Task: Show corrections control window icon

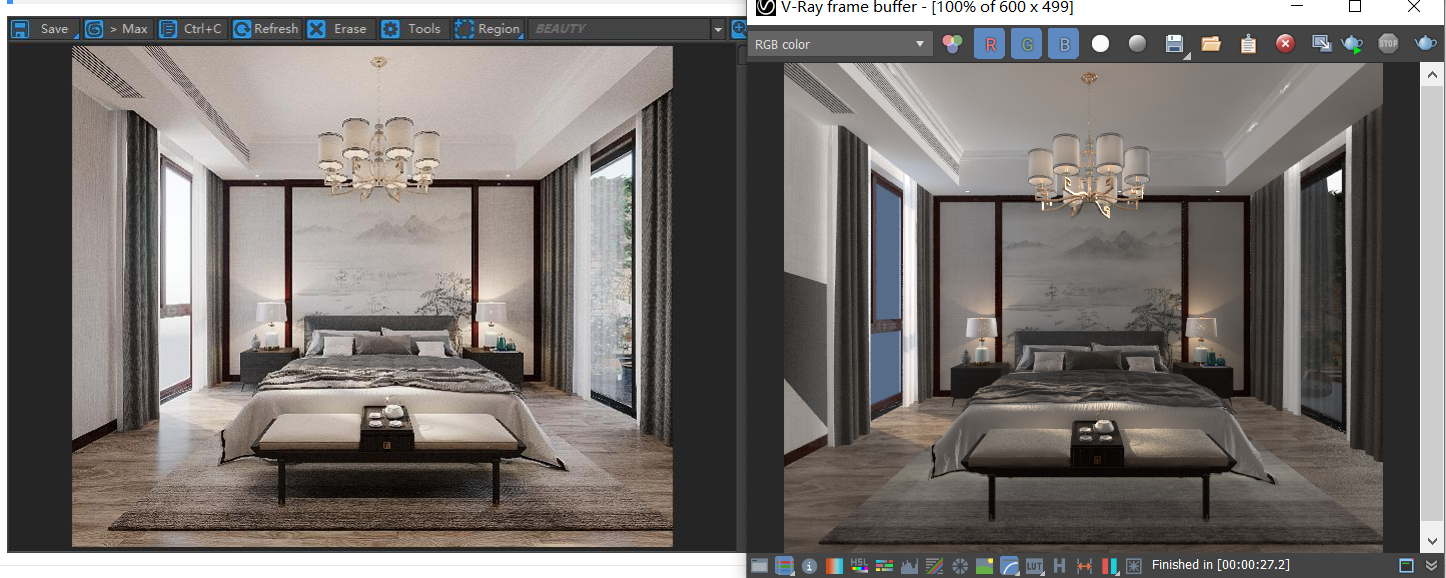Action: tap(760, 566)
